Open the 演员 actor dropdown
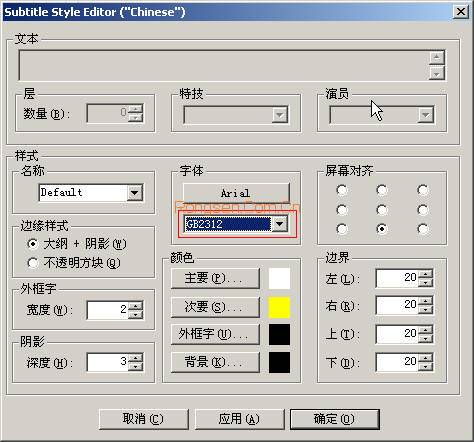 425,115
